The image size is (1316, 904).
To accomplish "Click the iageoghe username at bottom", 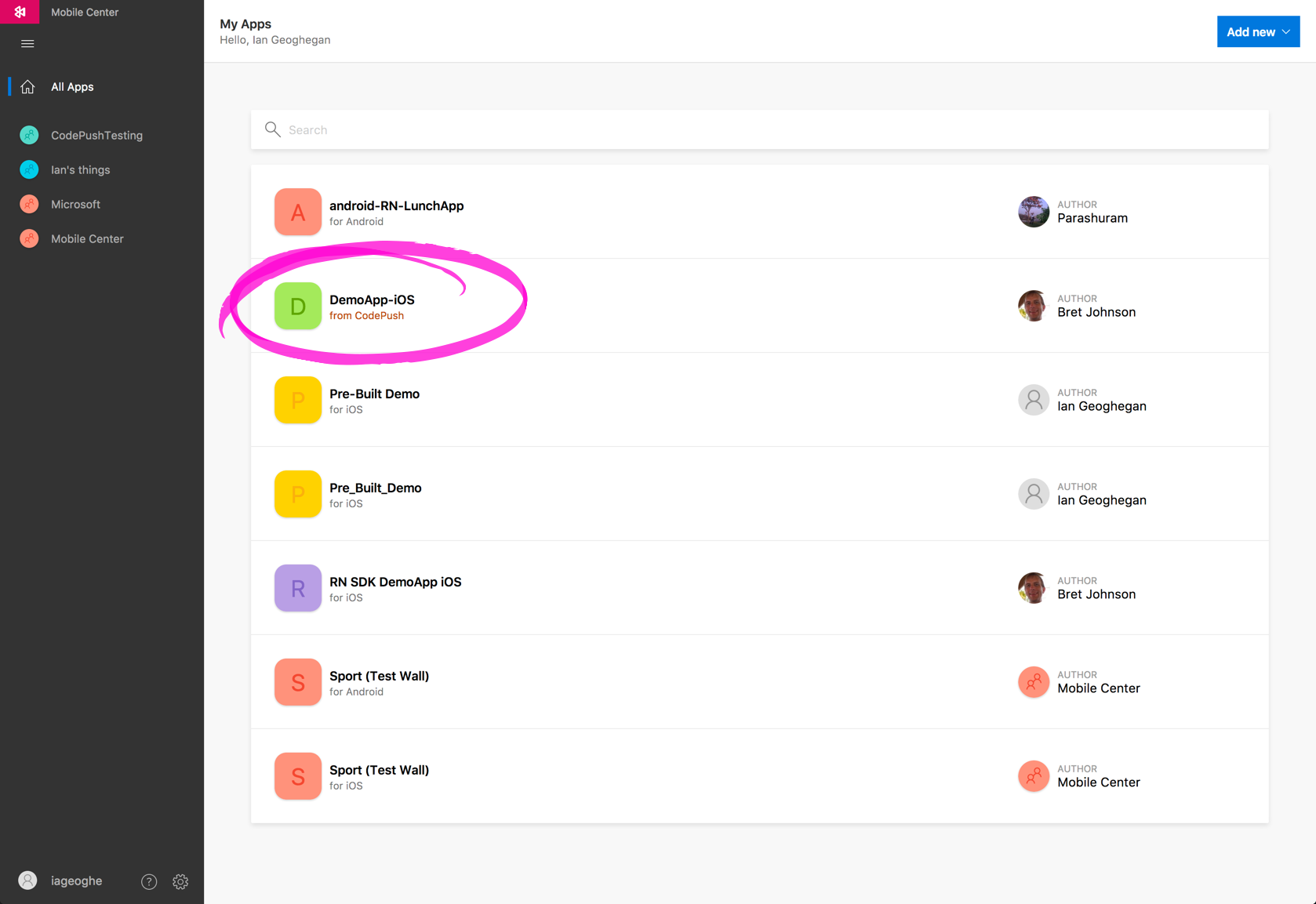I will click(76, 881).
